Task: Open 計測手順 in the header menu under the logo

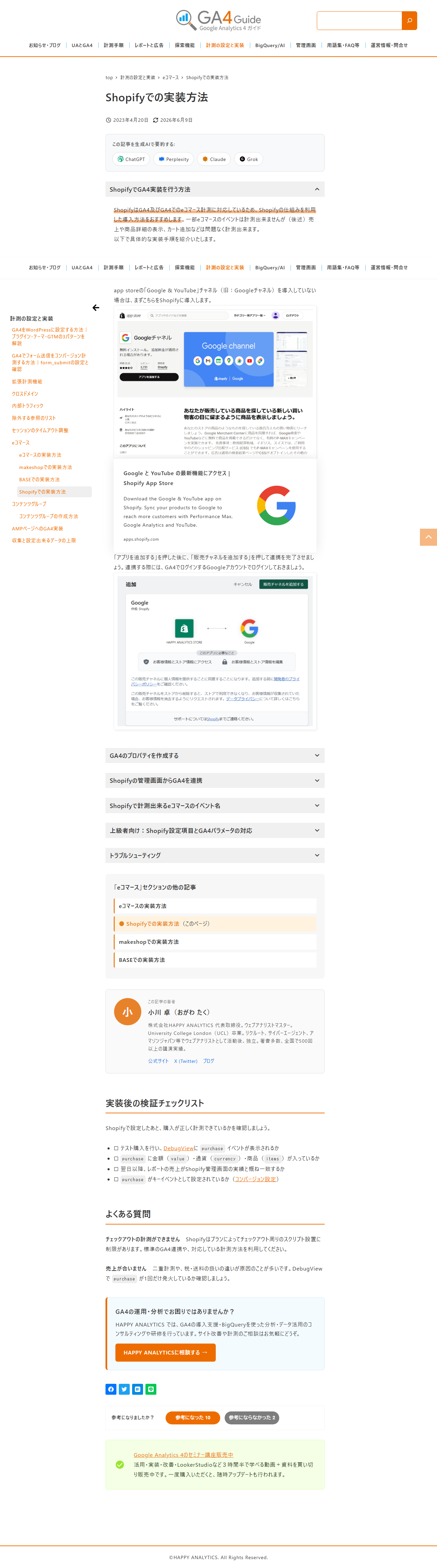Action: pyautogui.click(x=113, y=45)
